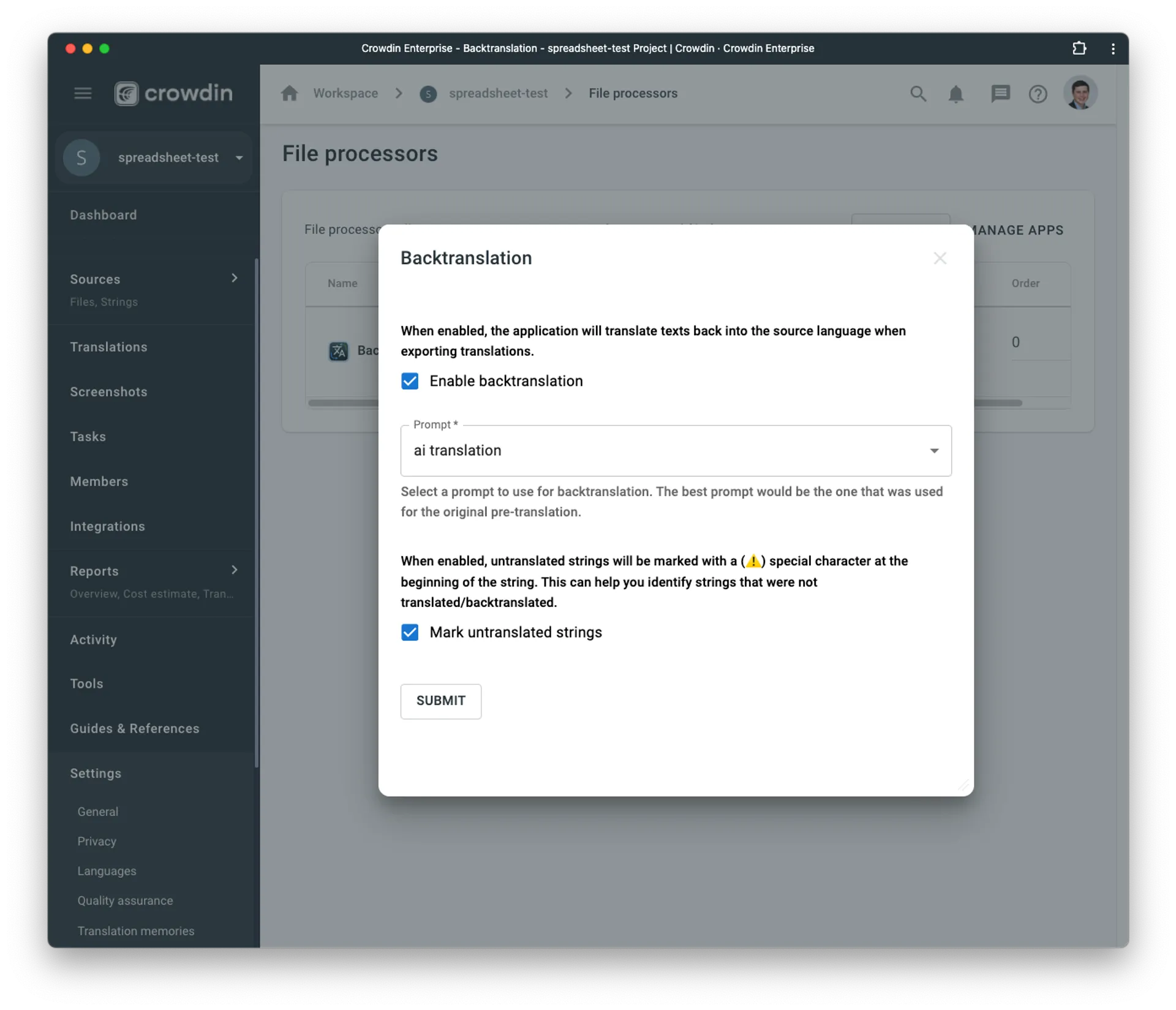
Task: Go to home via house icon
Action: point(290,94)
